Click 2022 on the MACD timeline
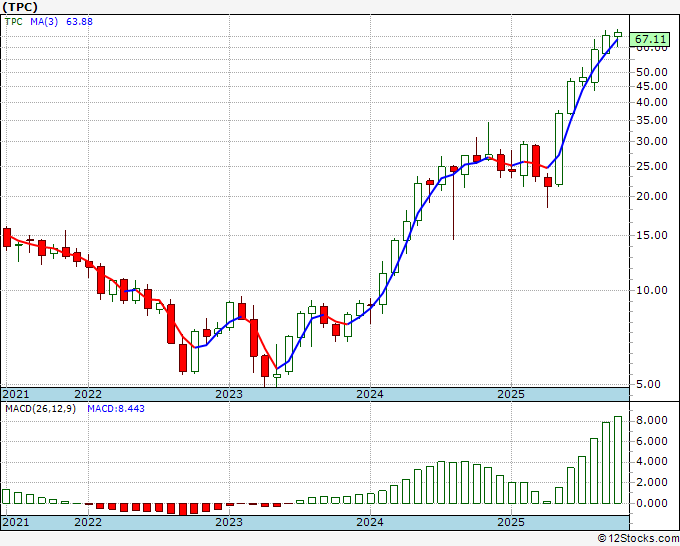Image resolution: width=680 pixels, height=546 pixels. pyautogui.click(x=88, y=522)
